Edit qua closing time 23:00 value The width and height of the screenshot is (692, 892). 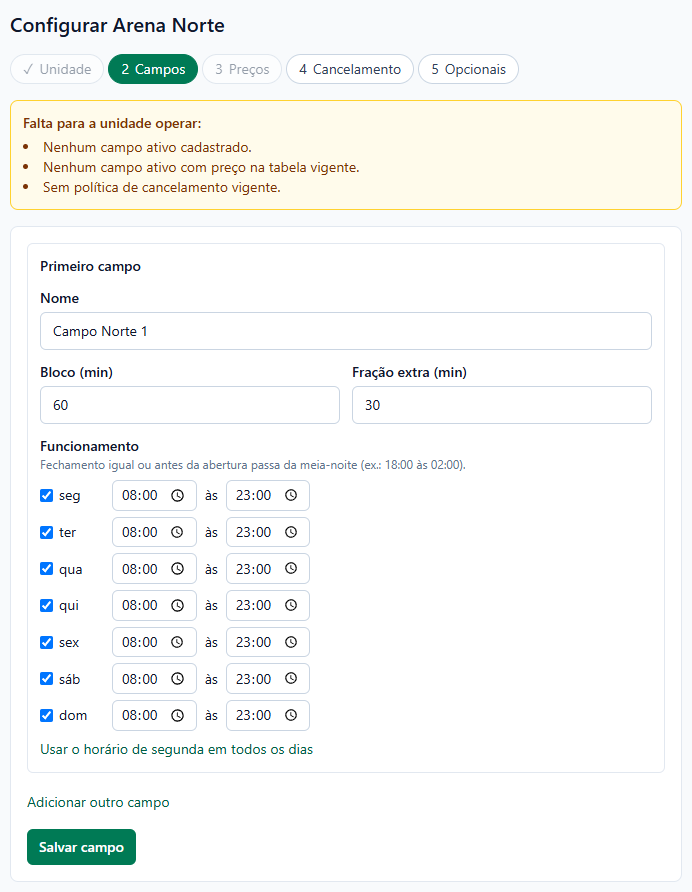pyautogui.click(x=254, y=569)
